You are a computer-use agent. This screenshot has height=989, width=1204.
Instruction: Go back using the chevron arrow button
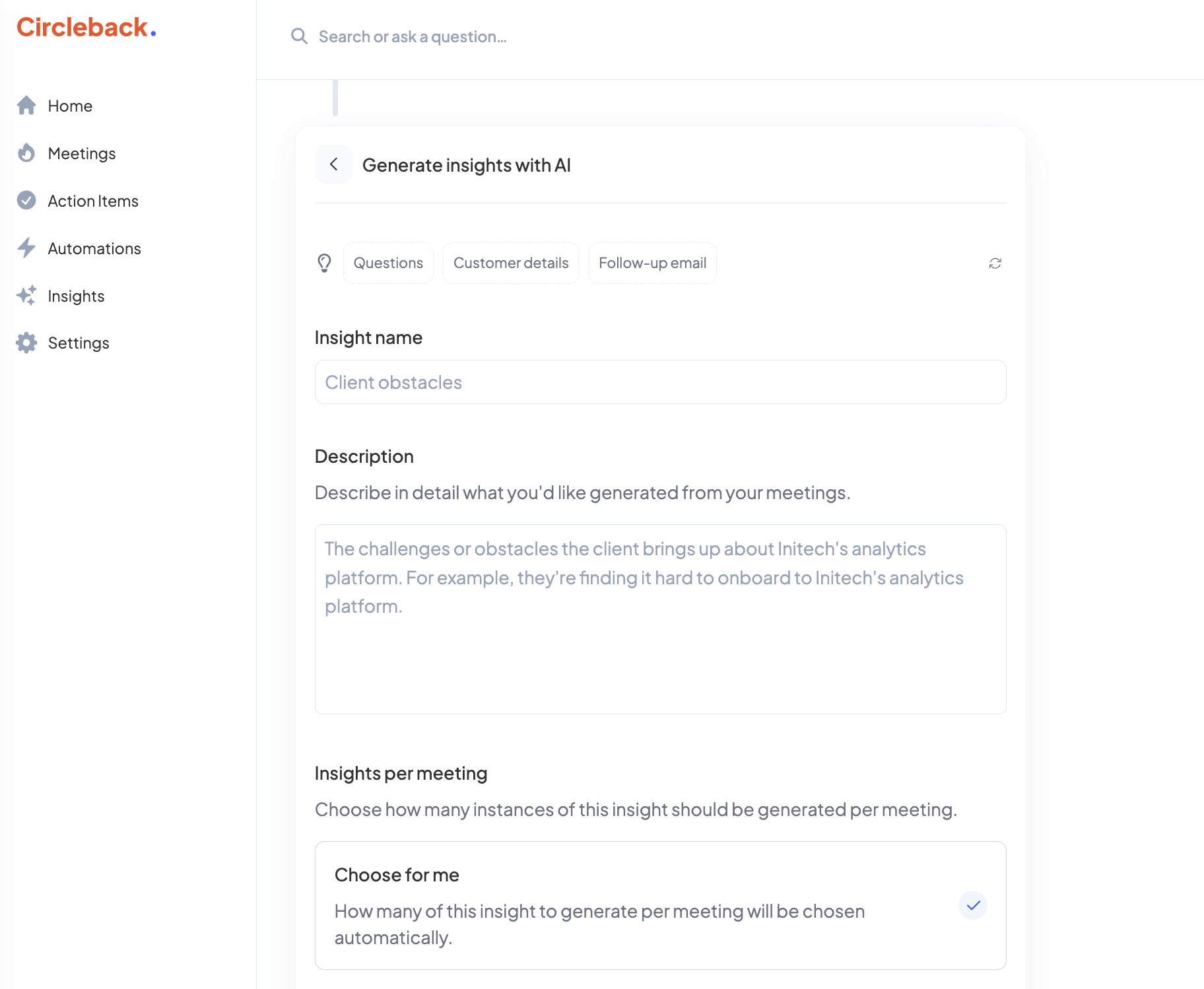point(333,164)
